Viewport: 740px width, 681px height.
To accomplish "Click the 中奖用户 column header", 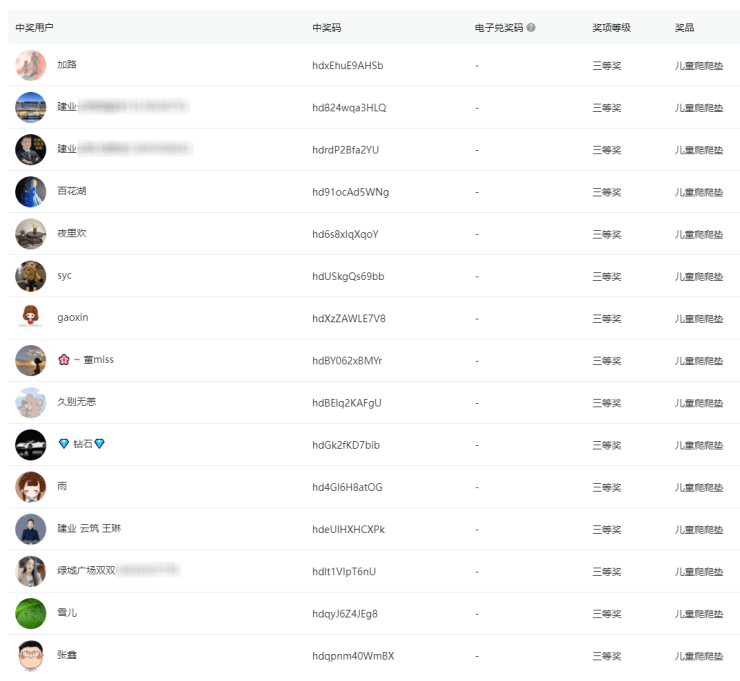I will pos(34,27).
